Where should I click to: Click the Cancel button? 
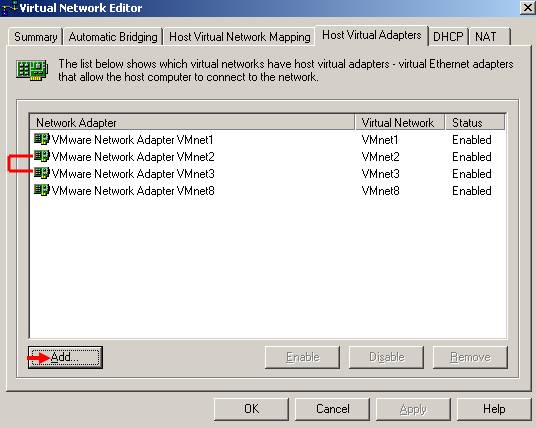pyautogui.click(x=332, y=409)
